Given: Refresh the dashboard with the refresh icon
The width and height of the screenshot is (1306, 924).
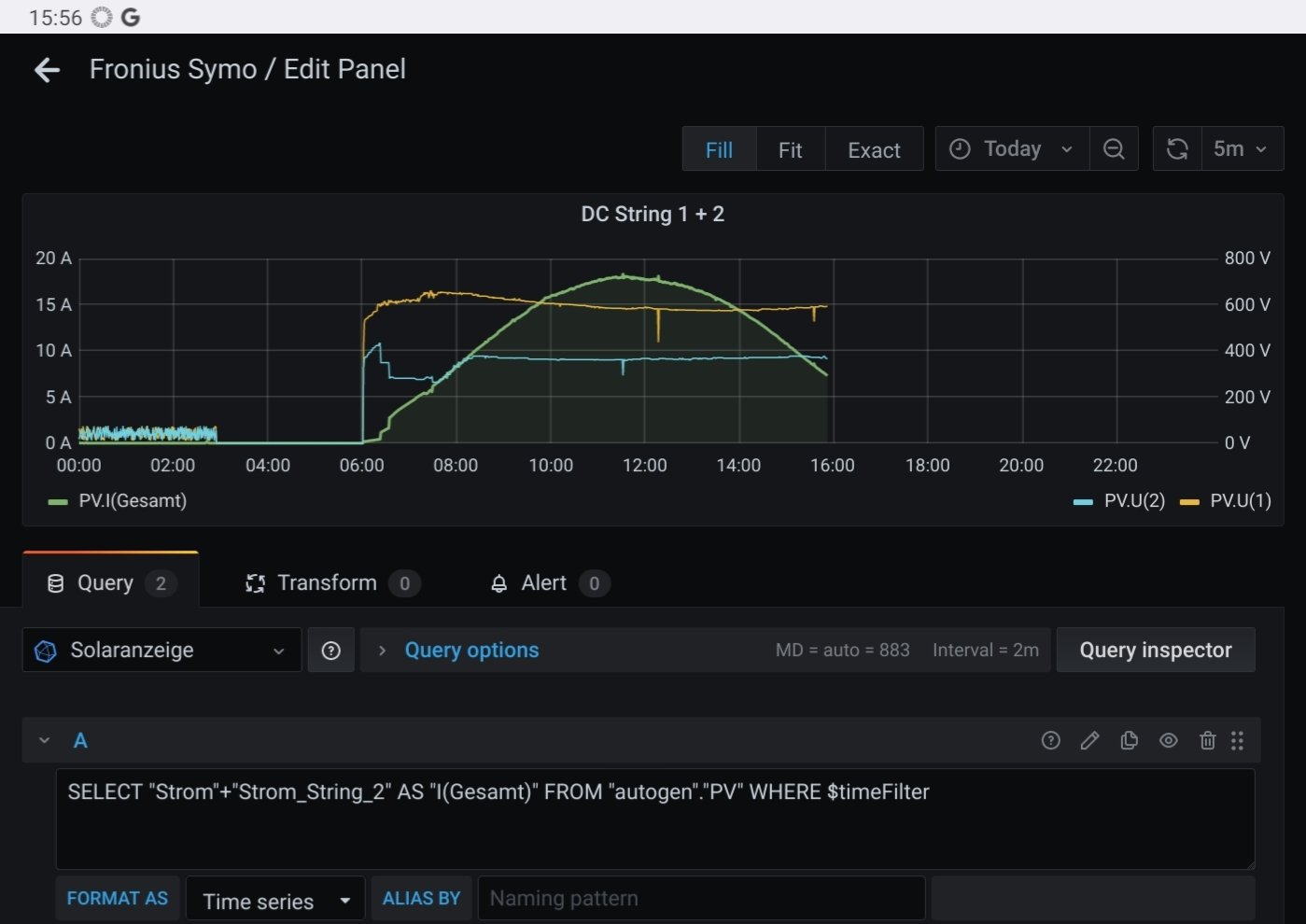Looking at the screenshot, I should [x=1177, y=149].
